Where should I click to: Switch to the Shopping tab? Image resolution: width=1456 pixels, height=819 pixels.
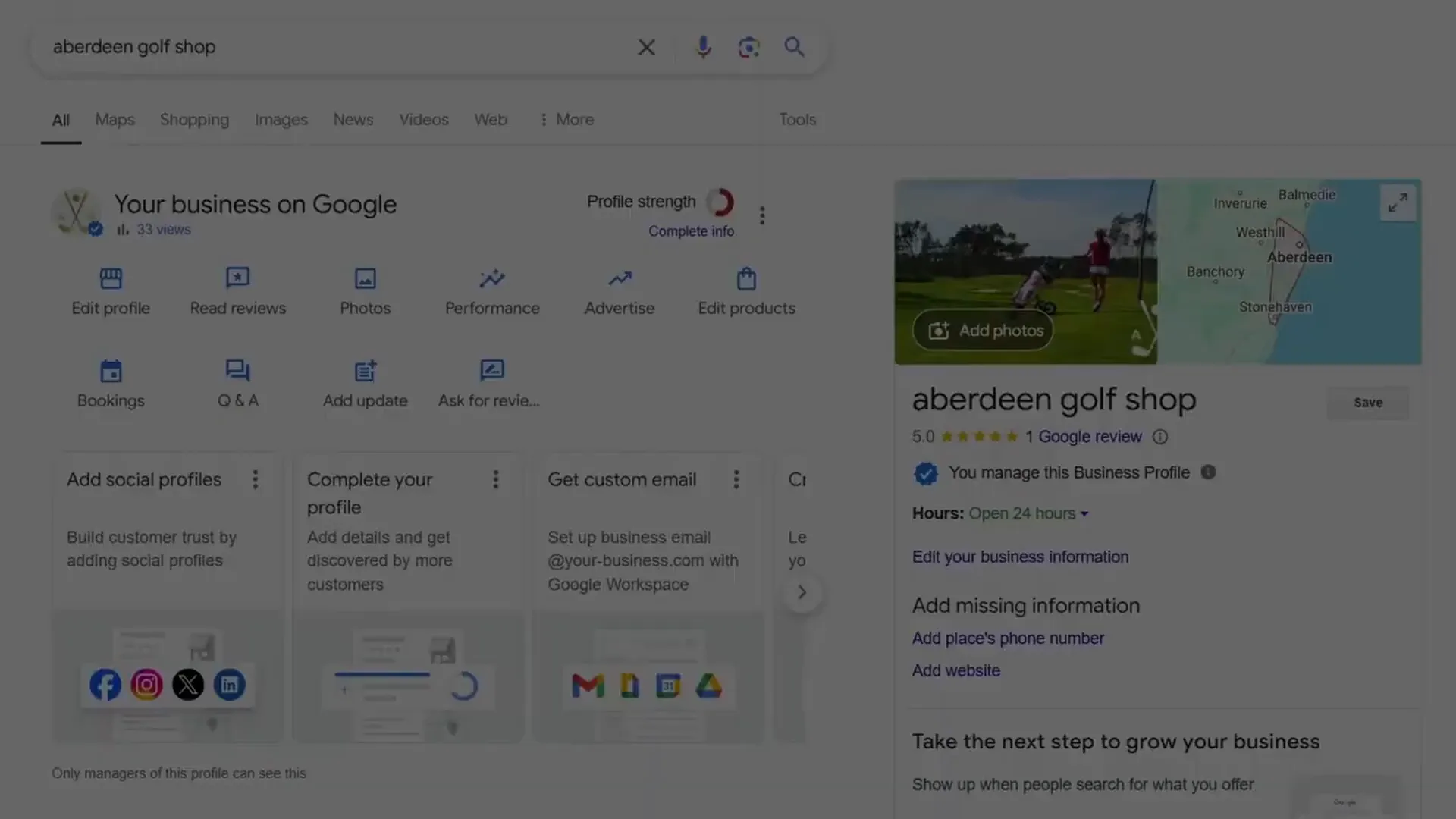coord(194,120)
